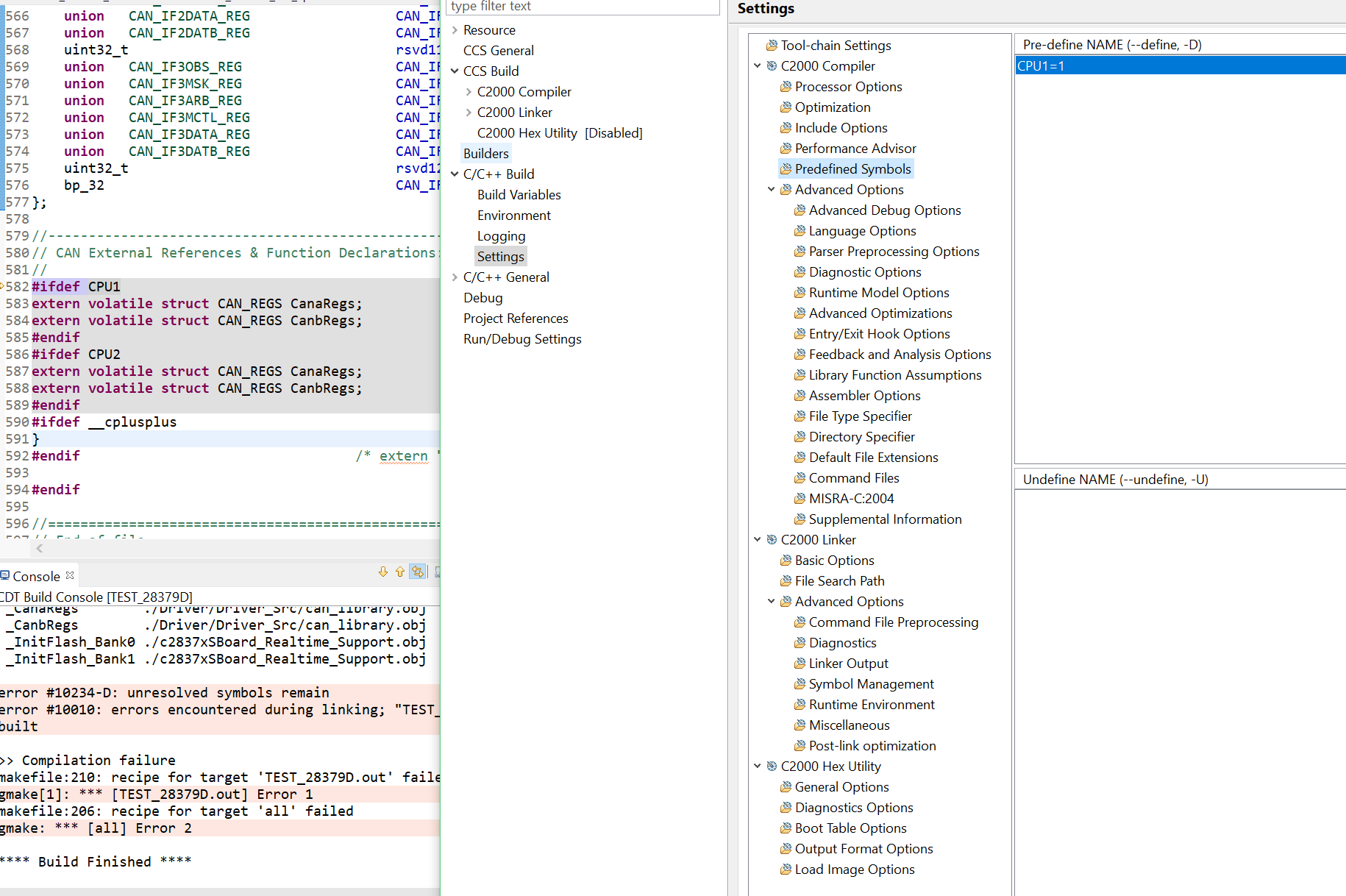Go to previous error in console
The width and height of the screenshot is (1346, 896).
coord(400,572)
